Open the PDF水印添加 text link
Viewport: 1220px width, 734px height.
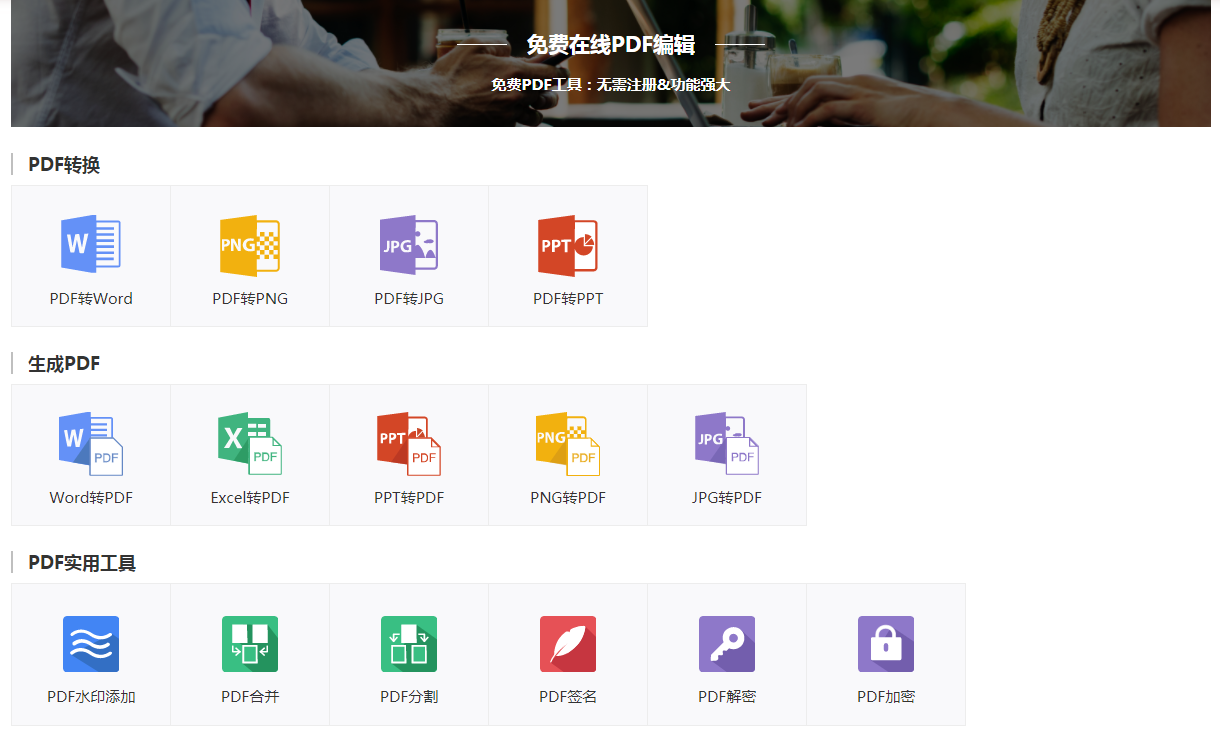(x=91, y=696)
